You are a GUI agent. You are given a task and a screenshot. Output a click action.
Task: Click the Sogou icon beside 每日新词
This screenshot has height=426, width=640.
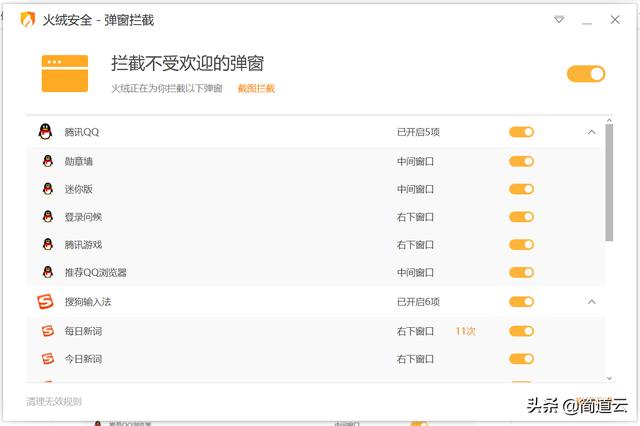pos(48,331)
